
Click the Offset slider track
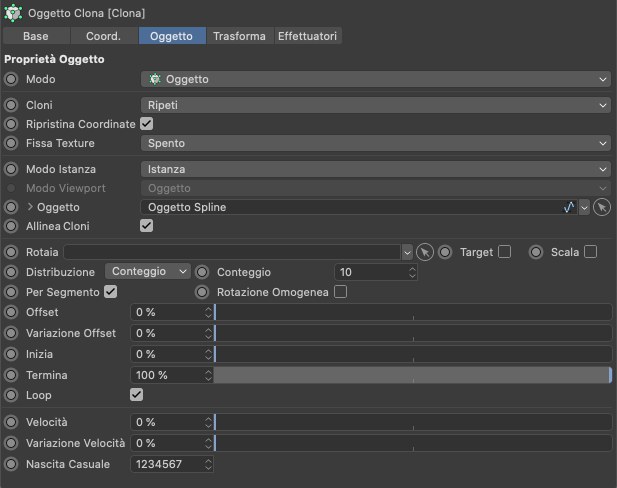coord(413,312)
